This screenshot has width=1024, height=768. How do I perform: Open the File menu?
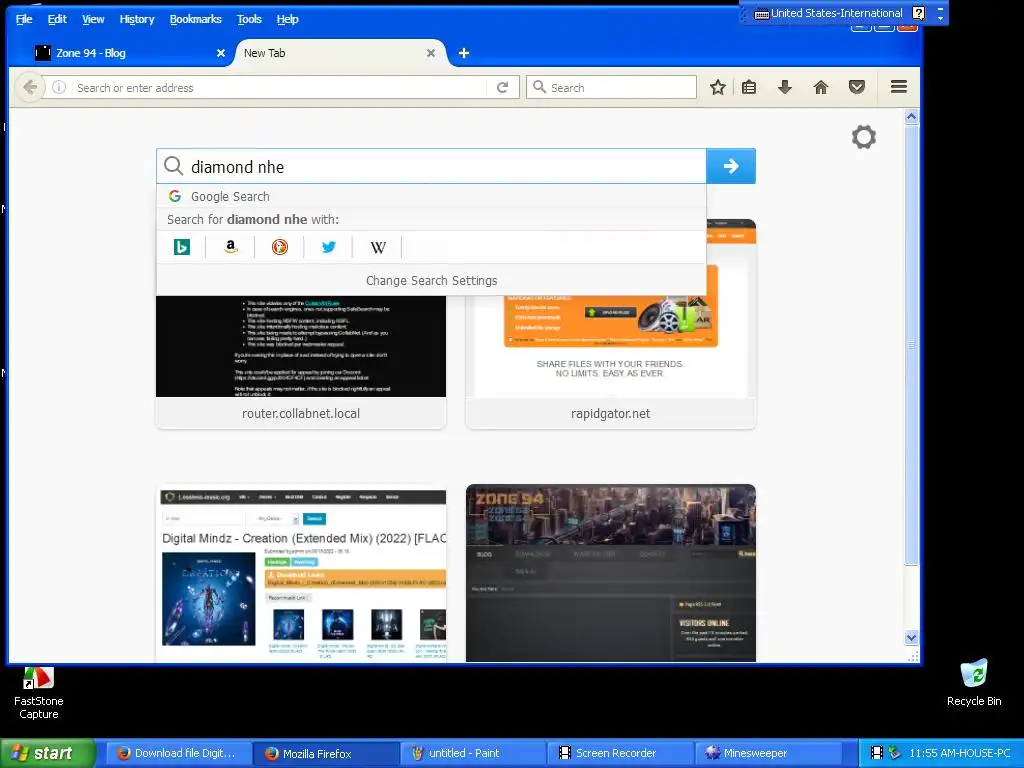pos(24,19)
